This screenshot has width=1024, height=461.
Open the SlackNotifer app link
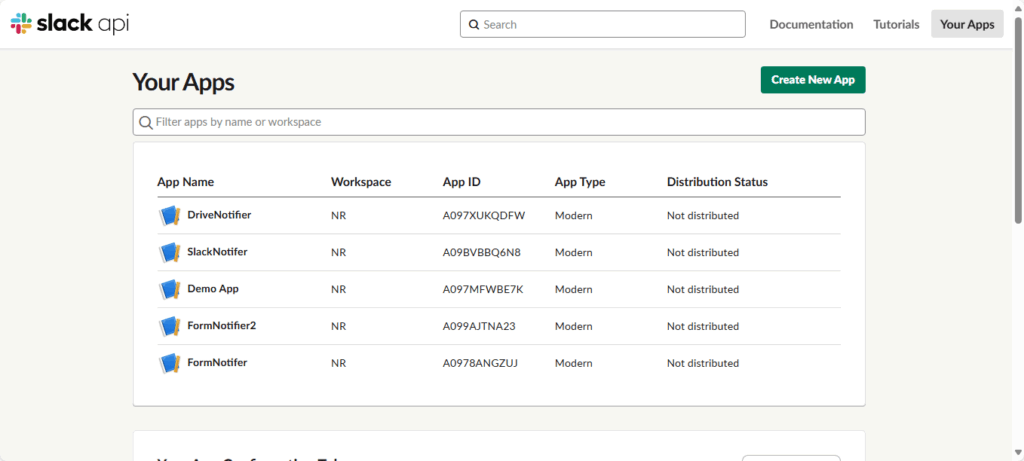(217, 251)
